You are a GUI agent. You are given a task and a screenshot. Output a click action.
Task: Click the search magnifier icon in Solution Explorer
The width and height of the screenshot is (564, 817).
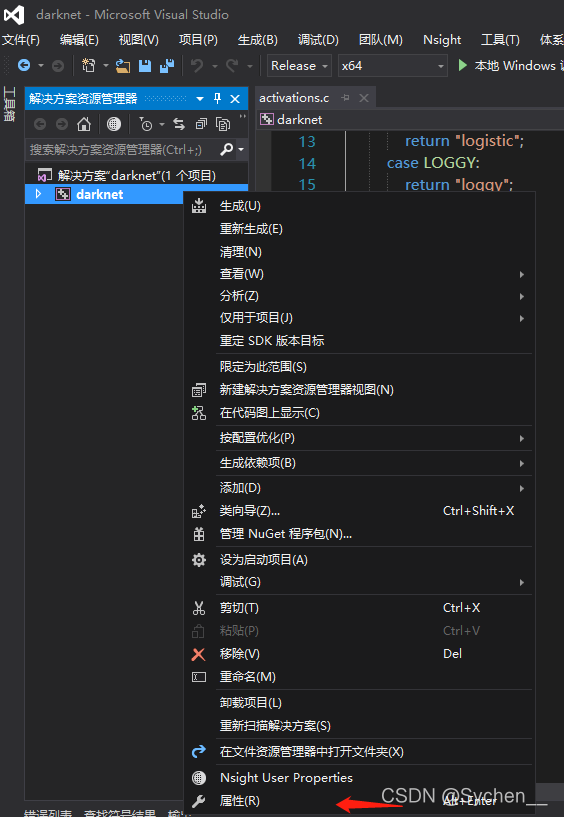227,150
